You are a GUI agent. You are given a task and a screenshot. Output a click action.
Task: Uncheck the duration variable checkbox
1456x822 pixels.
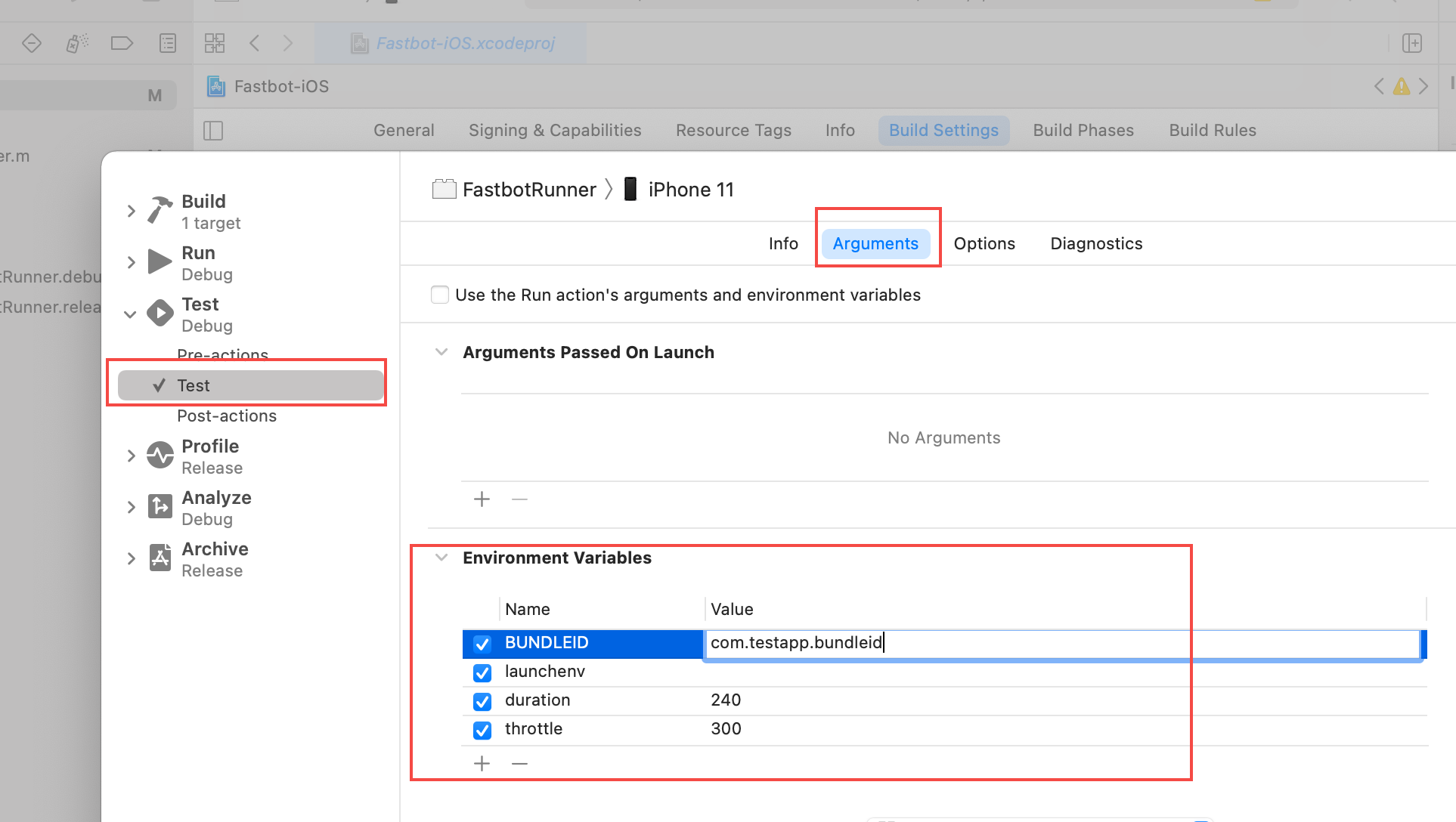click(482, 701)
